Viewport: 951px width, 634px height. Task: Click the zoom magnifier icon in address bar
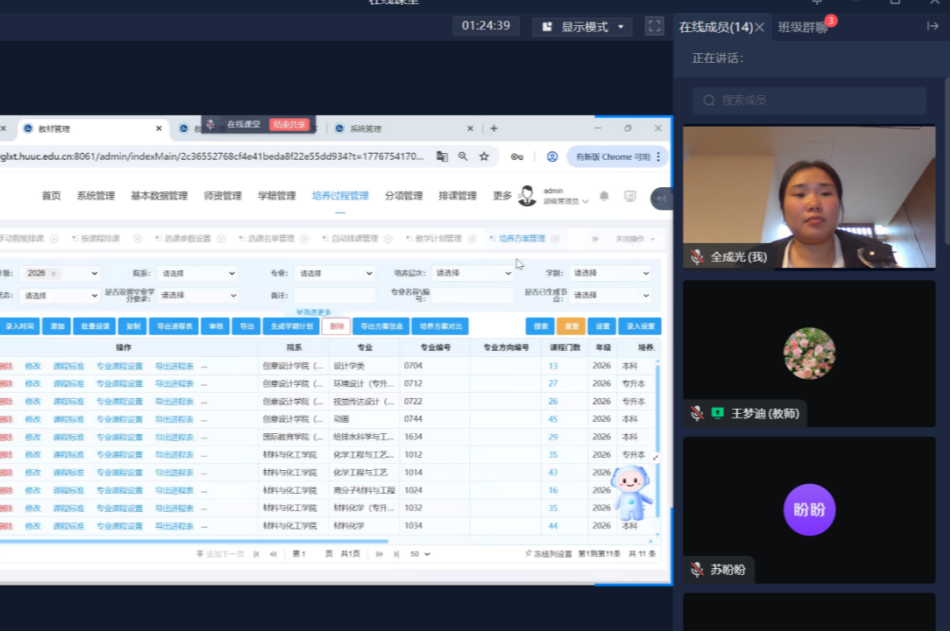[x=463, y=157]
